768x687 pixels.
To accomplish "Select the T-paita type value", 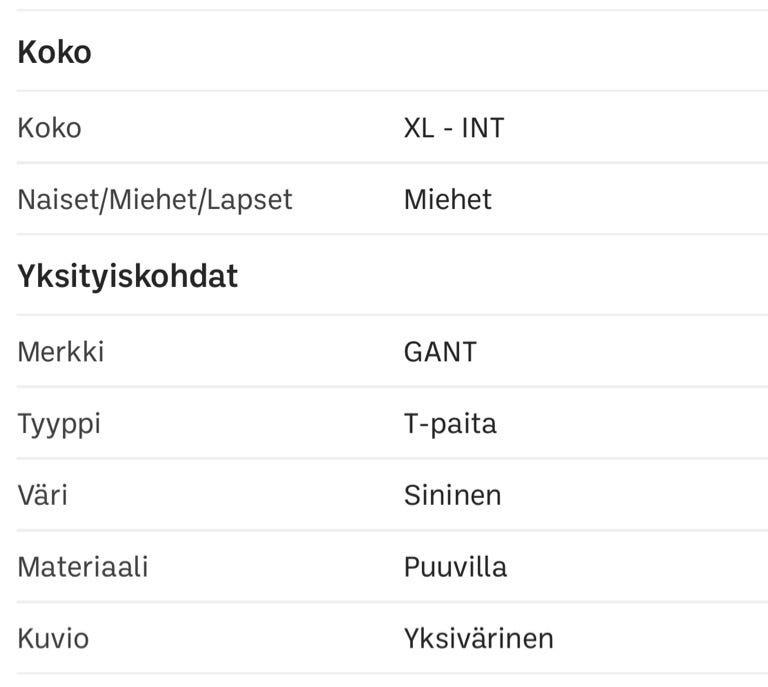I will 450,424.
